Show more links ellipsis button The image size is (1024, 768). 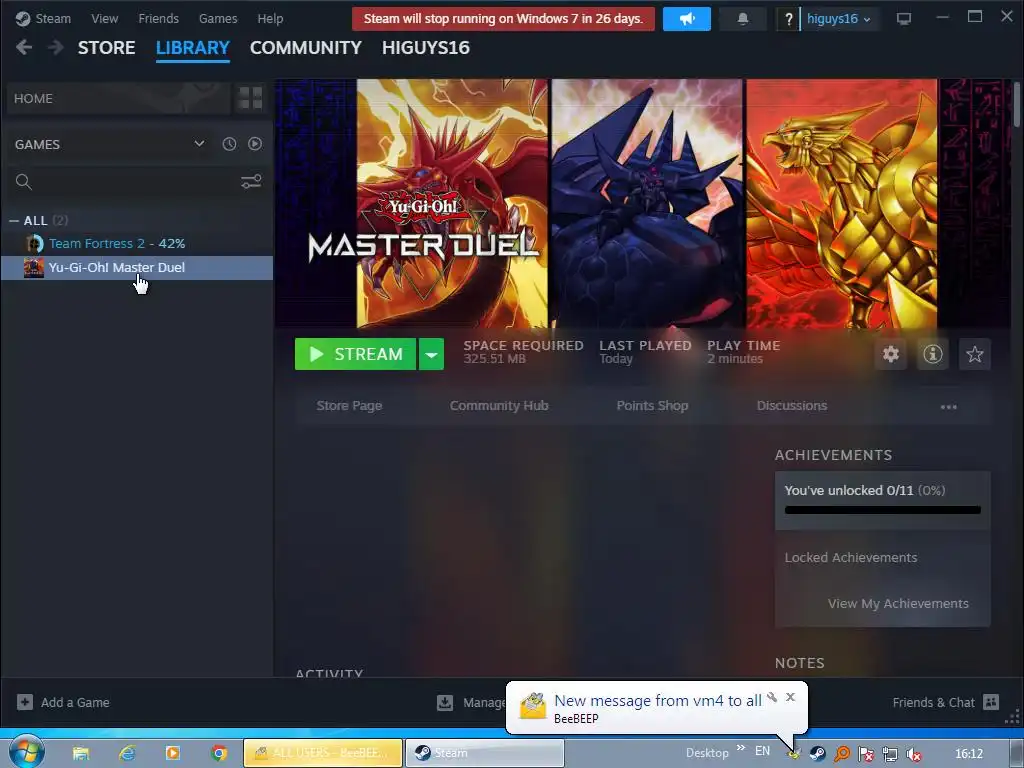pos(948,406)
